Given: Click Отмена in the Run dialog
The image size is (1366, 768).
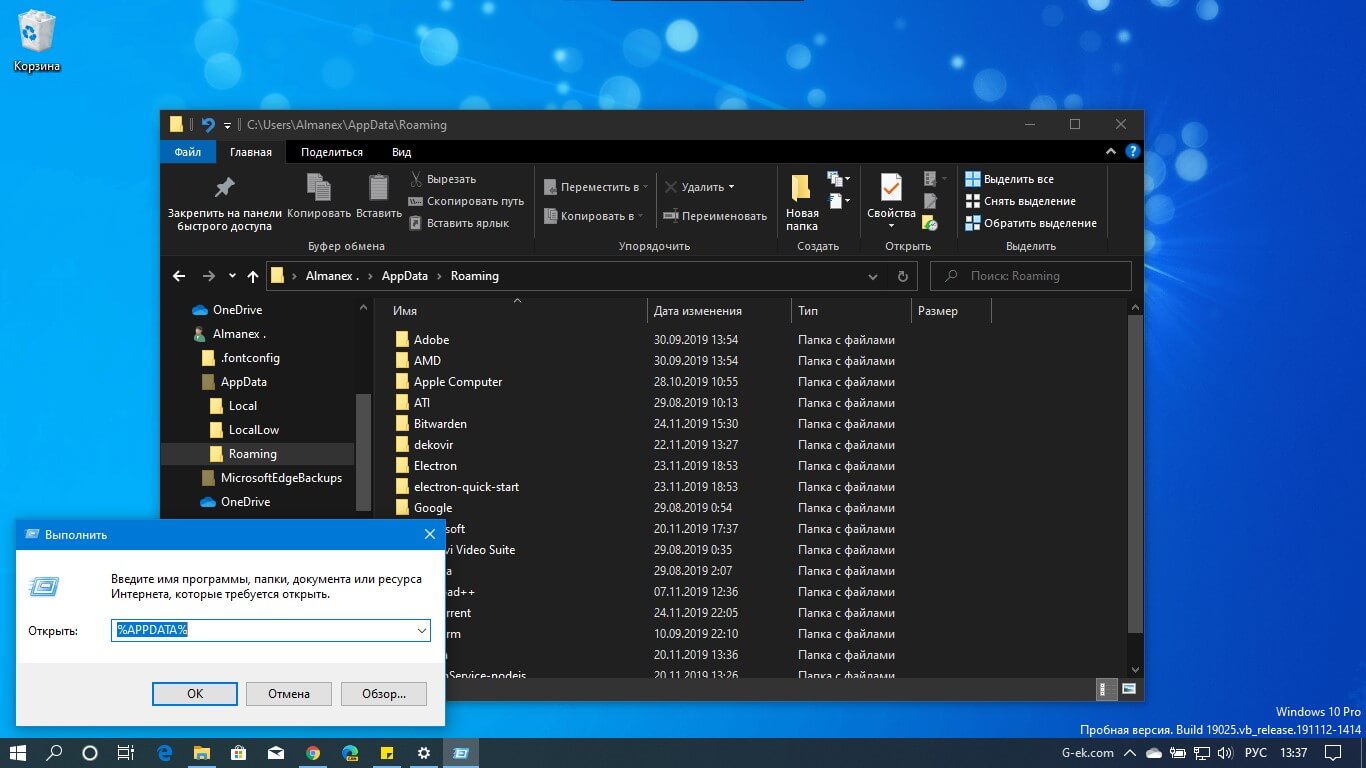Looking at the screenshot, I should (x=290, y=693).
